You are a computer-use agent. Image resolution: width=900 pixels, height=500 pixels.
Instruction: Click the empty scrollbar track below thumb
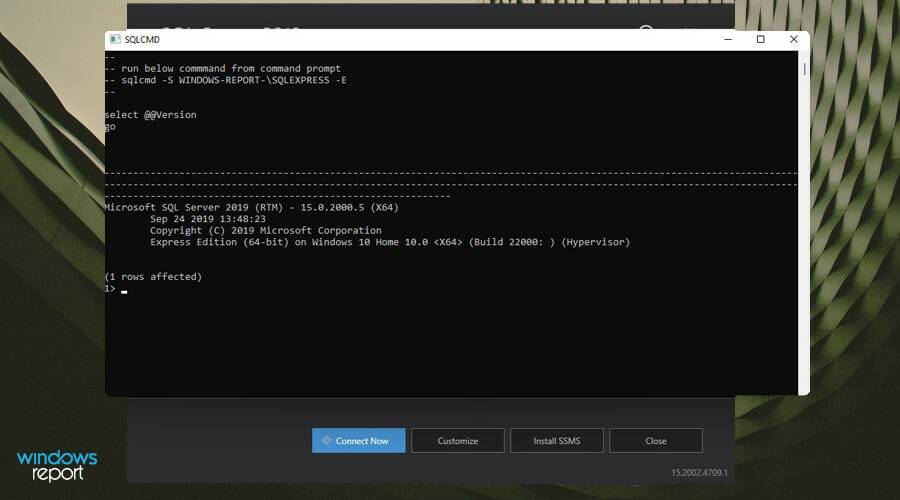tap(803, 250)
